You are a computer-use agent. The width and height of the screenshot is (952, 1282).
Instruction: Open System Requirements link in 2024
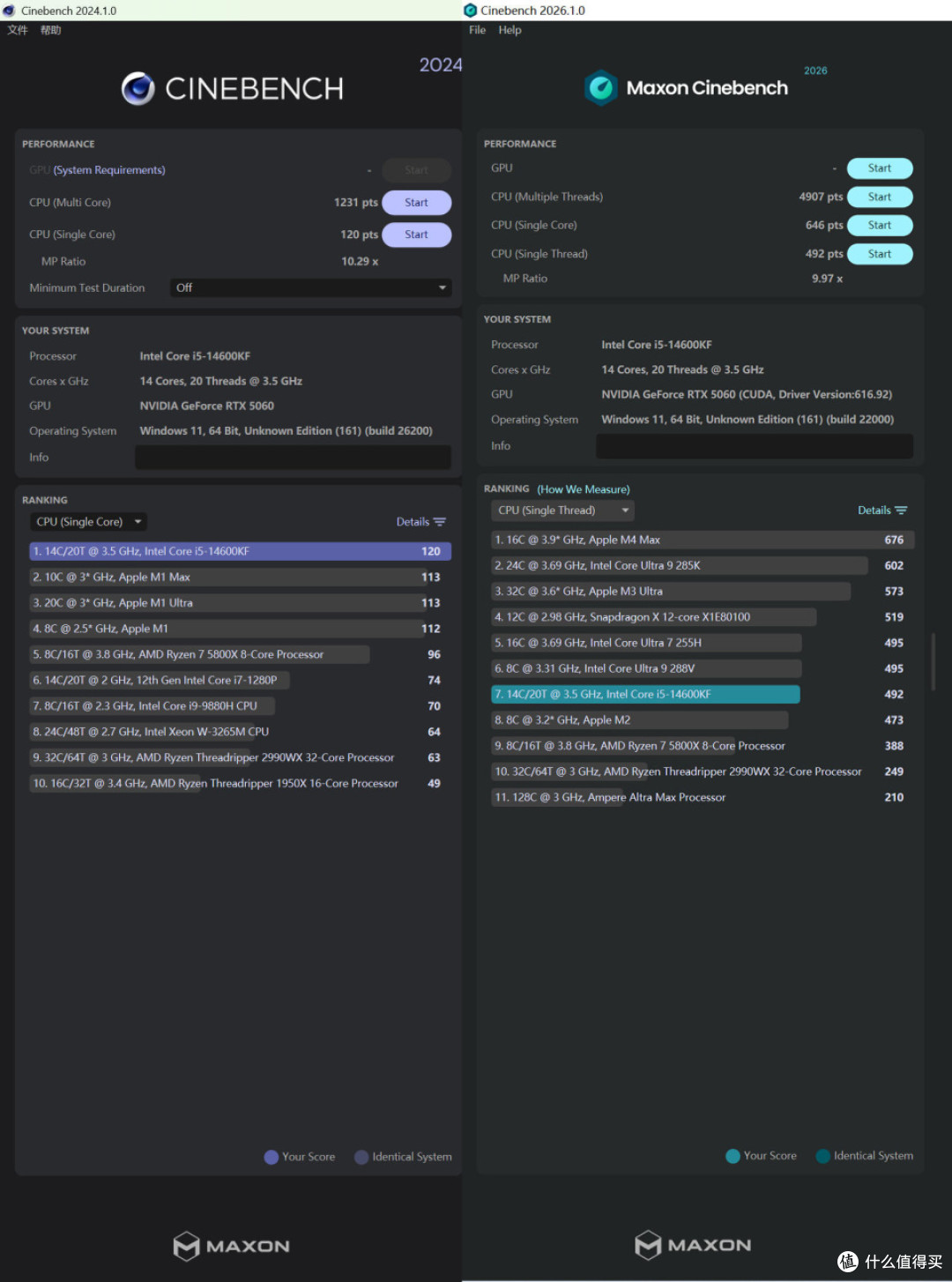109,170
